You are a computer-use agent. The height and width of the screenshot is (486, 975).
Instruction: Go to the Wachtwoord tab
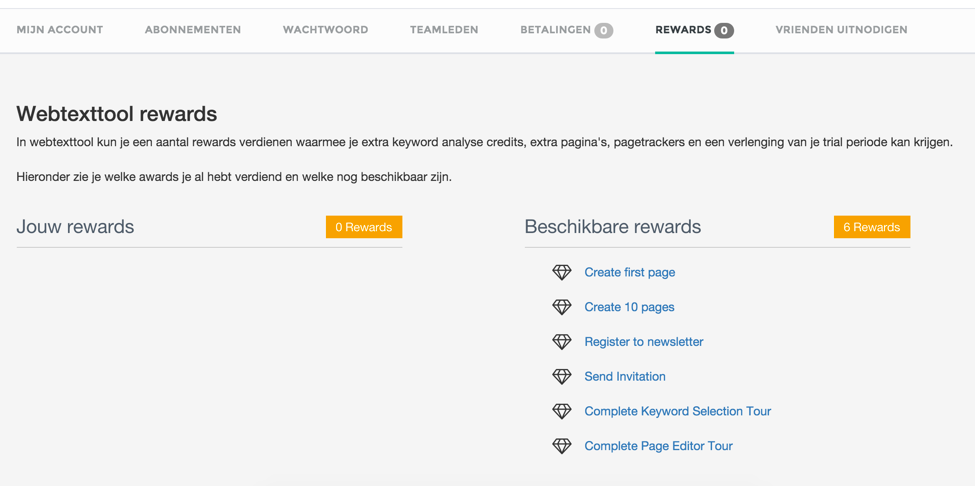click(x=325, y=30)
